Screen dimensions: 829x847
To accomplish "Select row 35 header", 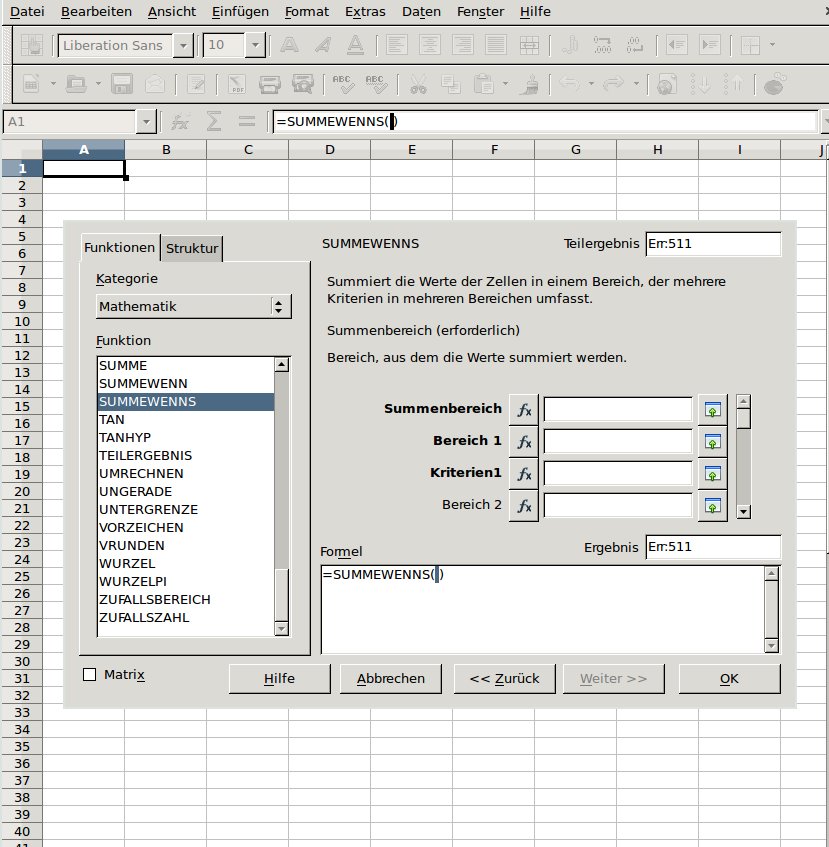I will pyautogui.click(x=22, y=747).
